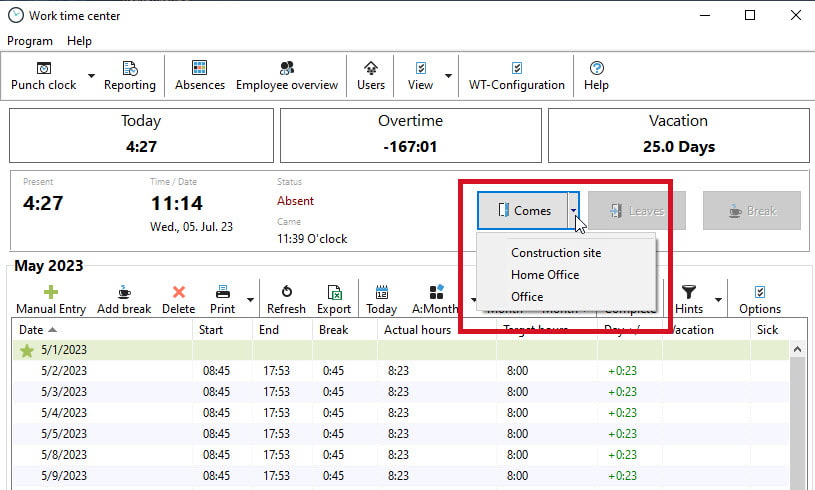815x490 pixels.
Task: Select the 5/3/2023 row
Action: (x=400, y=392)
